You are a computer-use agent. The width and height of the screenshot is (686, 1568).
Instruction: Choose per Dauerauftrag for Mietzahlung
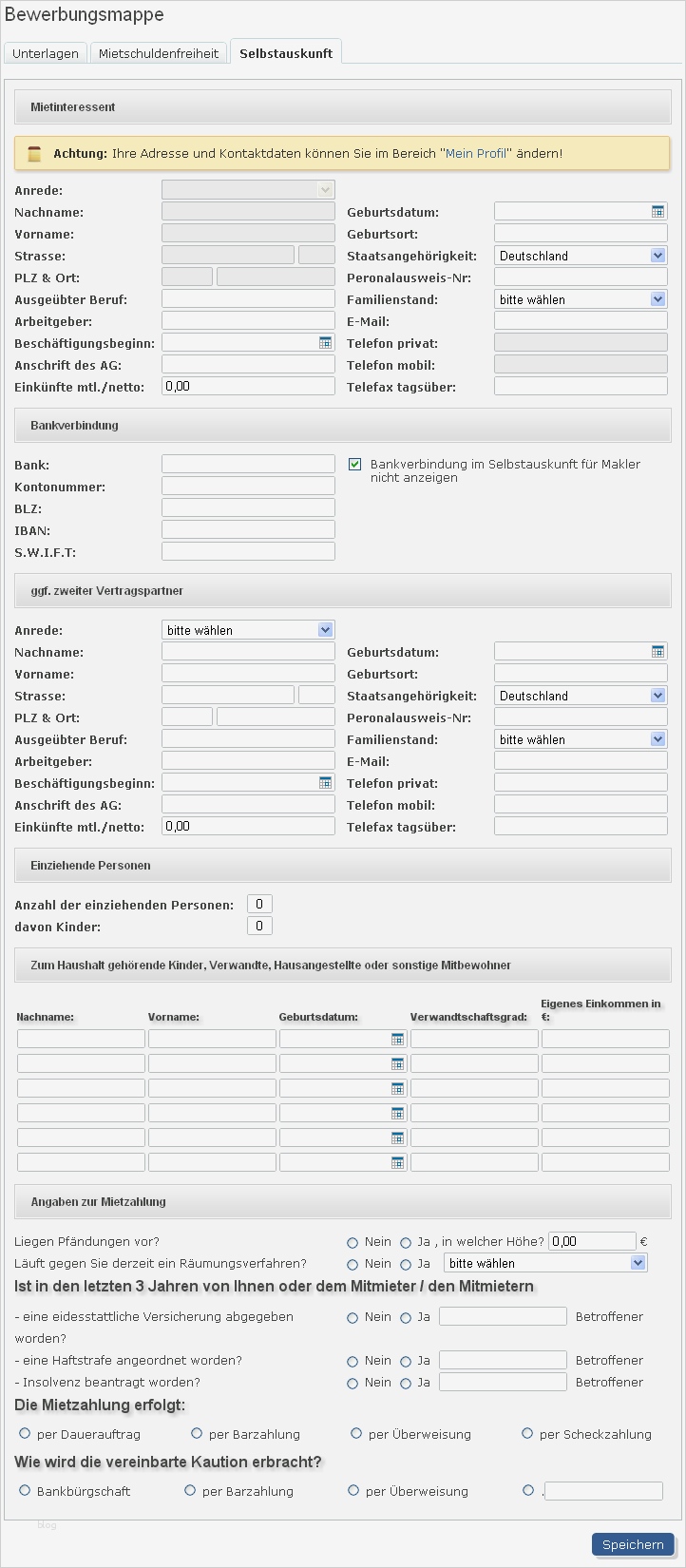[x=24, y=1433]
